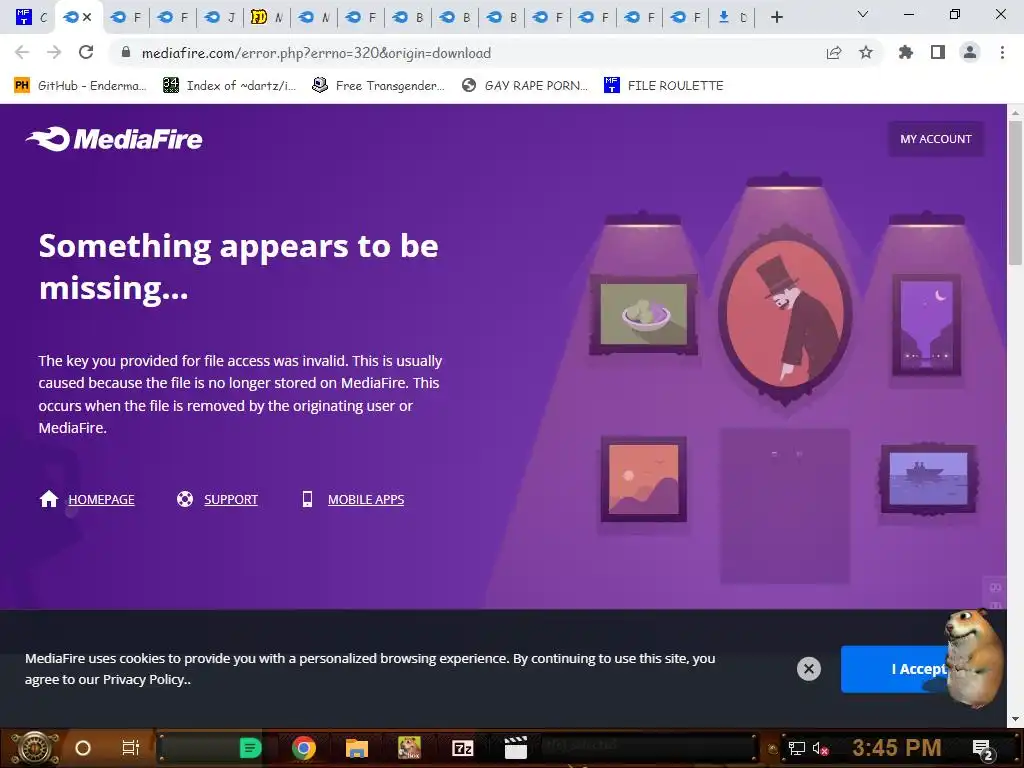Click the muted volume icon in tray
1024x768 pixels.
(x=820, y=748)
